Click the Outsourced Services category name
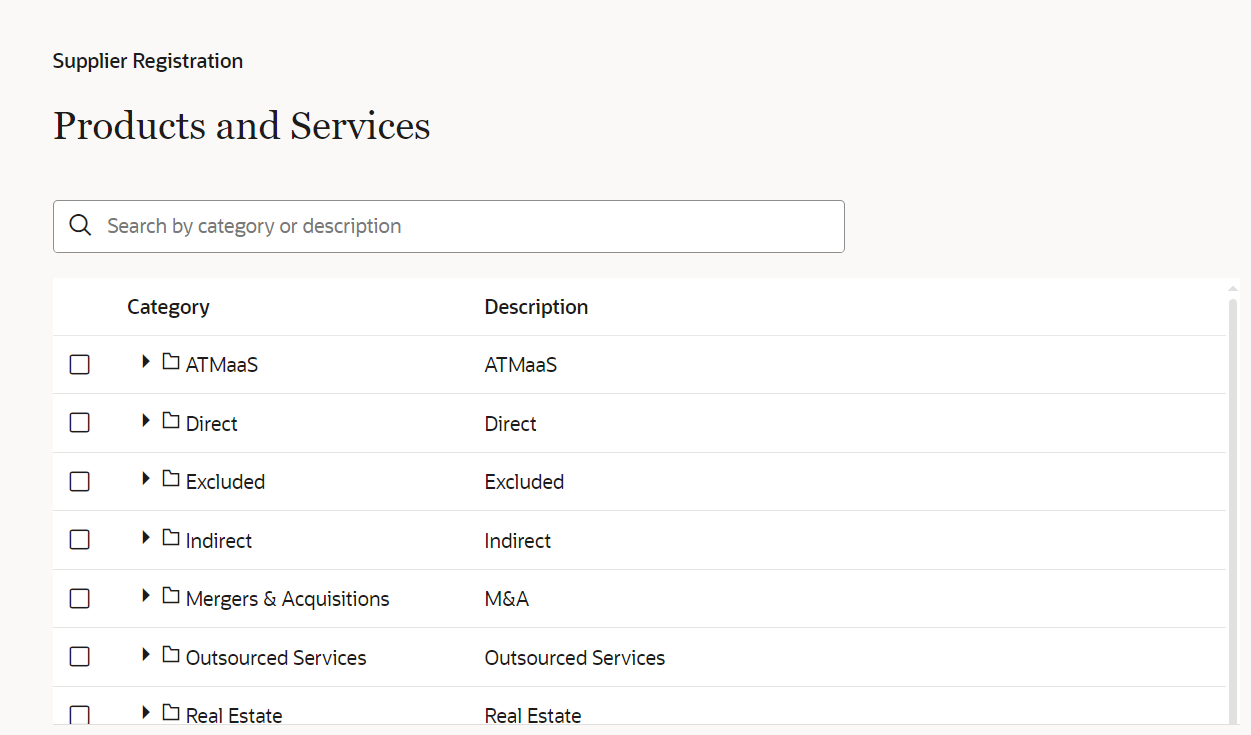This screenshot has height=735, width=1251. coord(276,658)
